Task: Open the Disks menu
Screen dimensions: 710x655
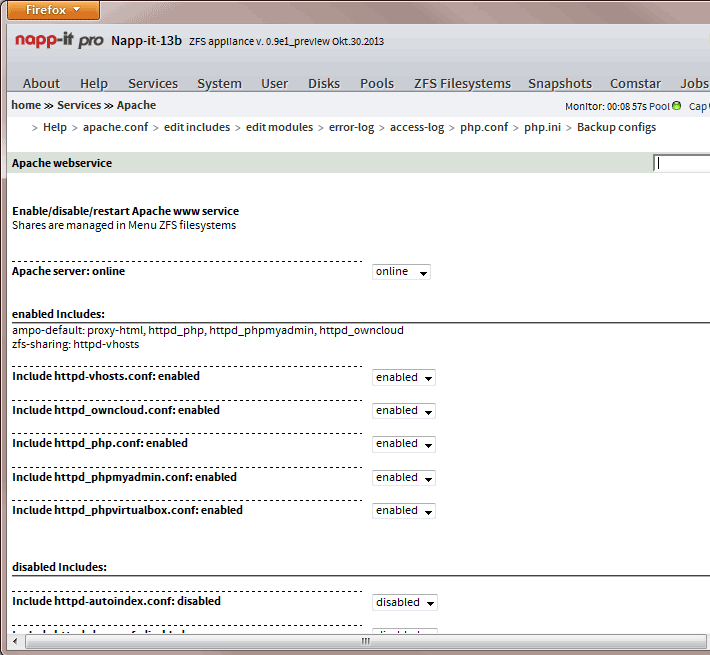Action: tap(324, 84)
